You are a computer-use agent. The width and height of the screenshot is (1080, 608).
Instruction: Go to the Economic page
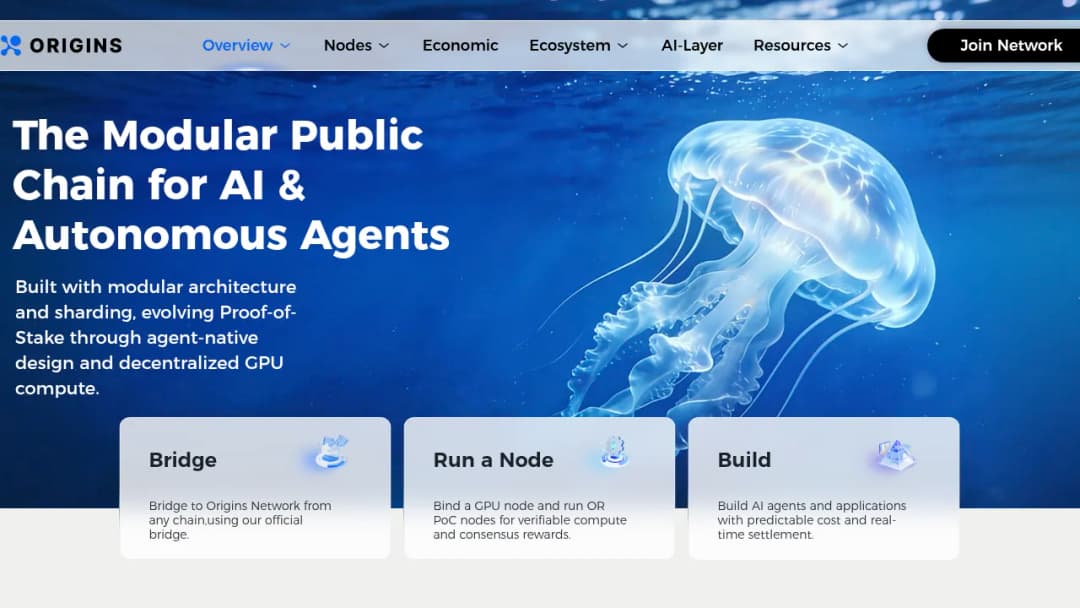tap(460, 45)
